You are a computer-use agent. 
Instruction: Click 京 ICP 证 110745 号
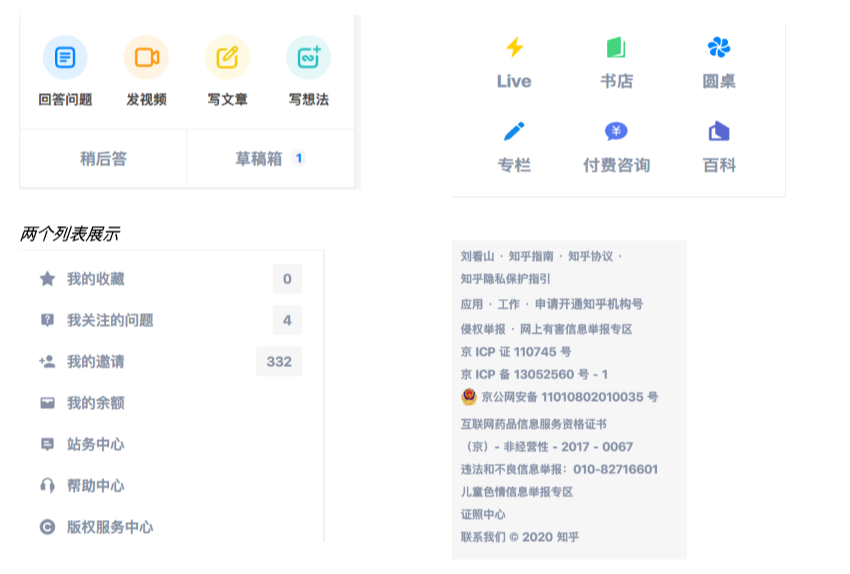pyautogui.click(x=516, y=352)
